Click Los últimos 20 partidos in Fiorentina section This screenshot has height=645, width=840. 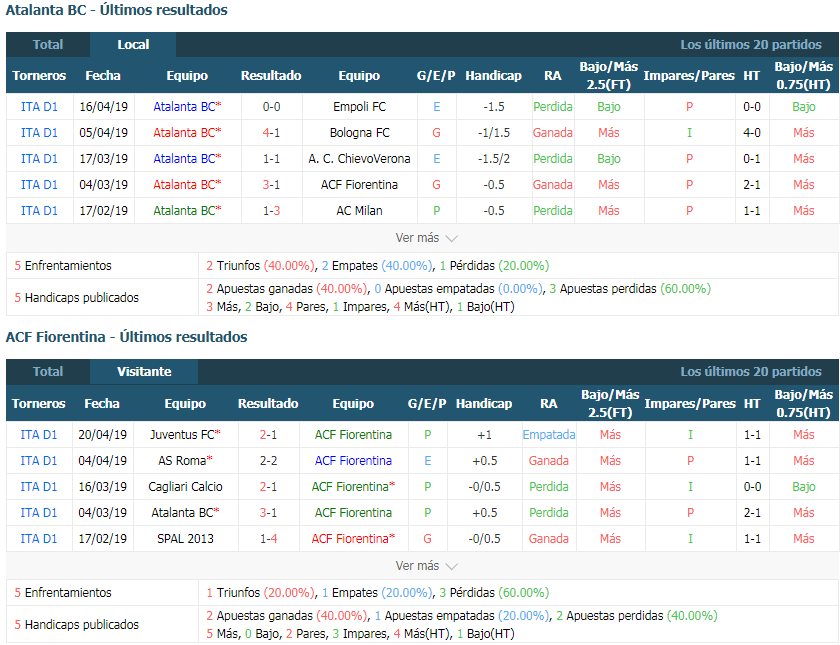pos(751,371)
